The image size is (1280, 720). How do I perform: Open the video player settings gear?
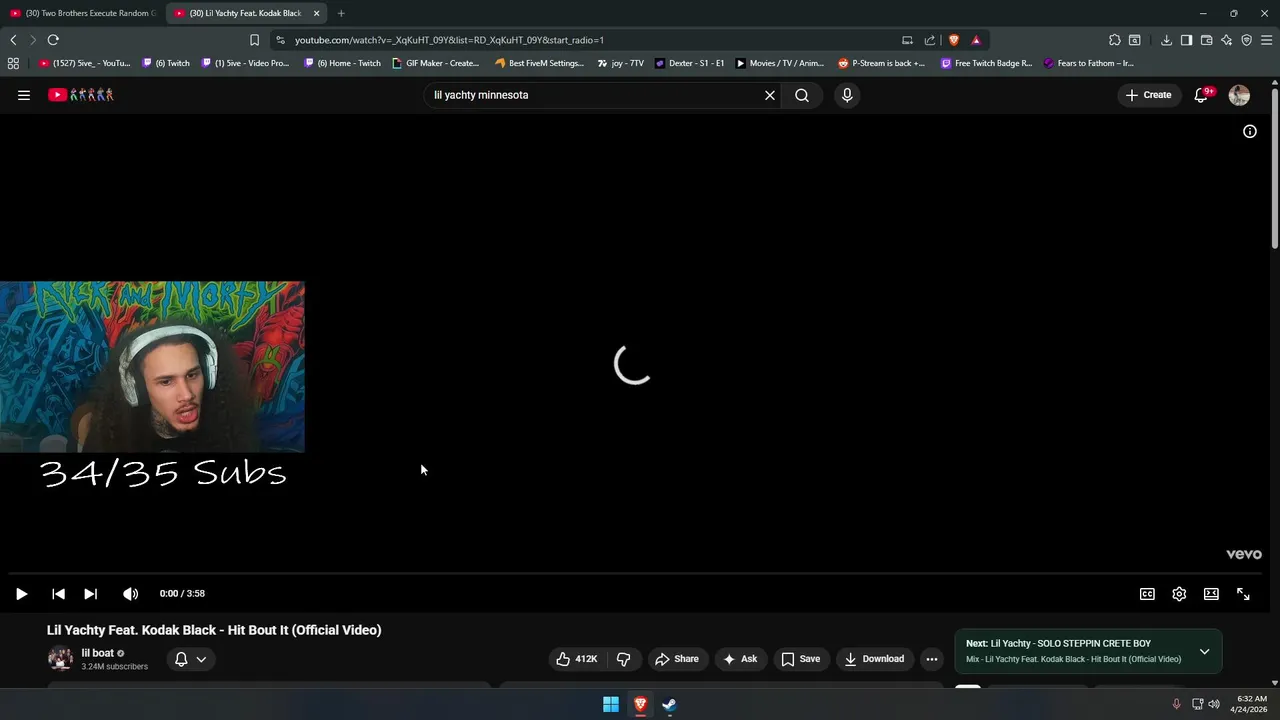1179,594
